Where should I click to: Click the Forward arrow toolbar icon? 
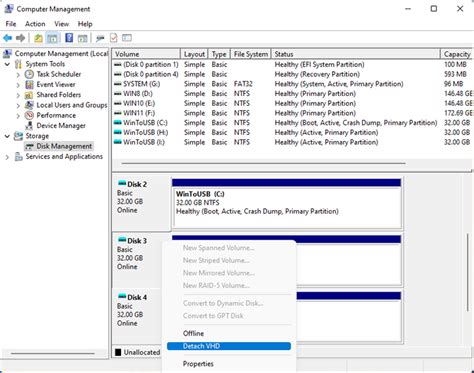[21, 38]
